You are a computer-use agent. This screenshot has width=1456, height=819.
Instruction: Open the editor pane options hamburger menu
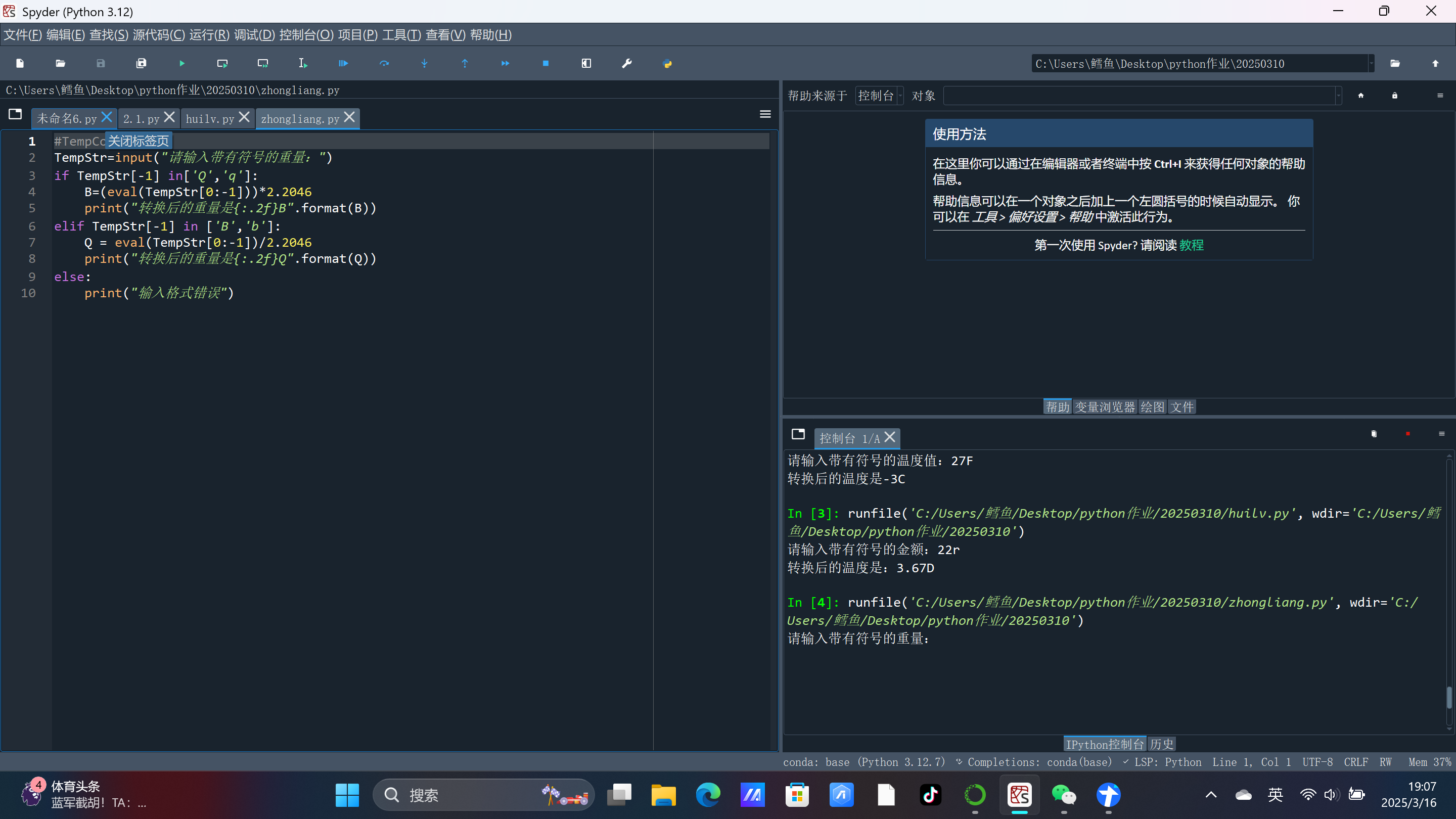coord(765,114)
